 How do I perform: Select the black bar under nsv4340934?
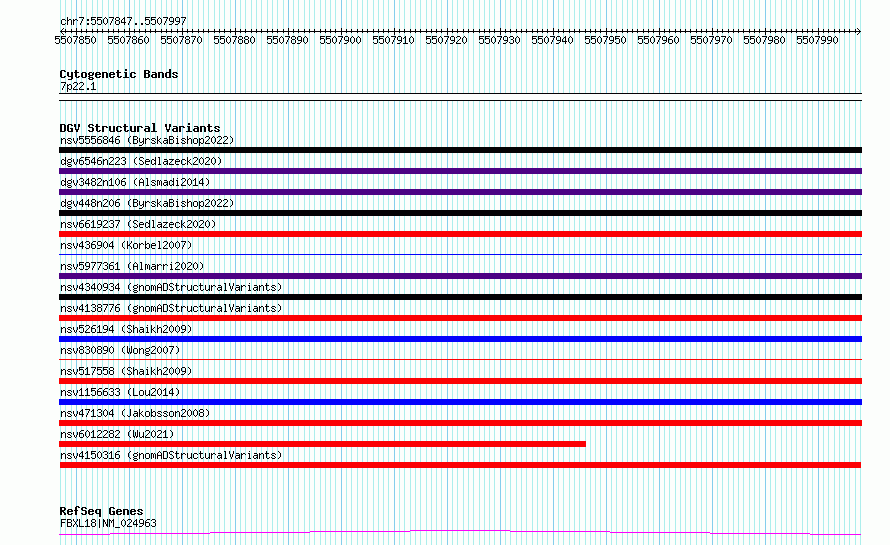[460, 297]
